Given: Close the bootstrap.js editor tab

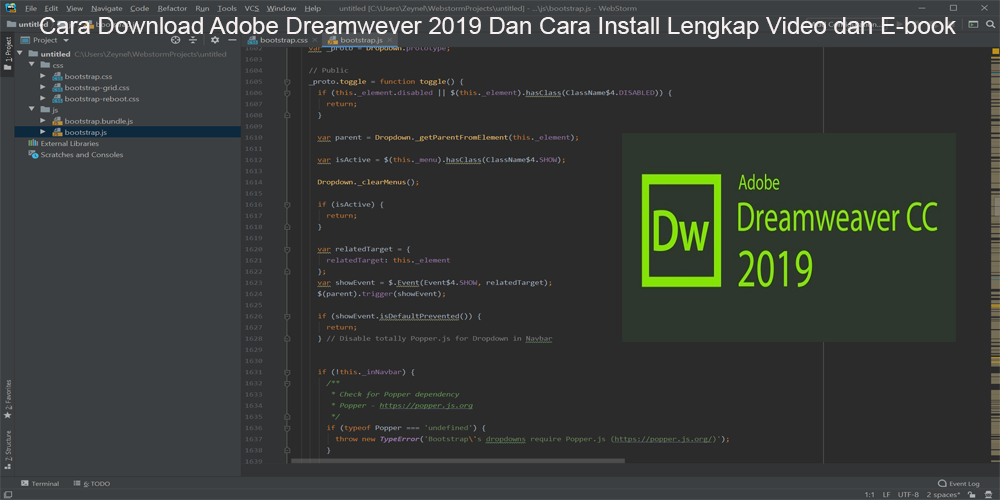Looking at the screenshot, I should coord(390,40).
